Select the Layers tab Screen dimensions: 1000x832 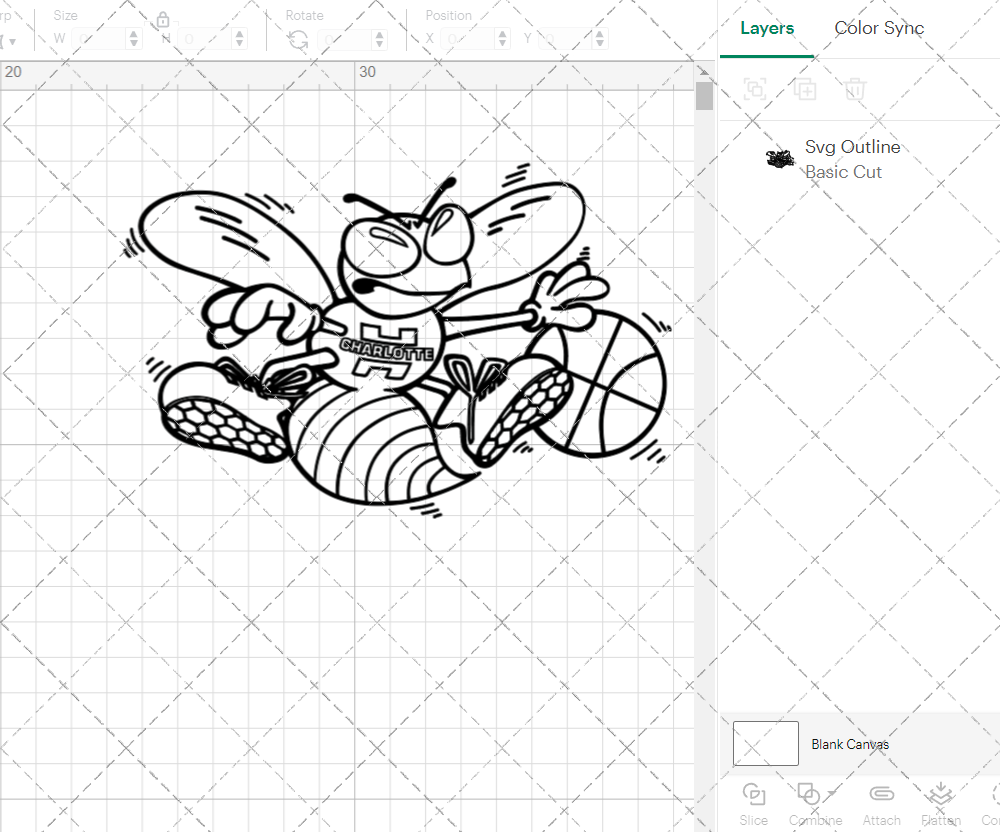pos(766,28)
